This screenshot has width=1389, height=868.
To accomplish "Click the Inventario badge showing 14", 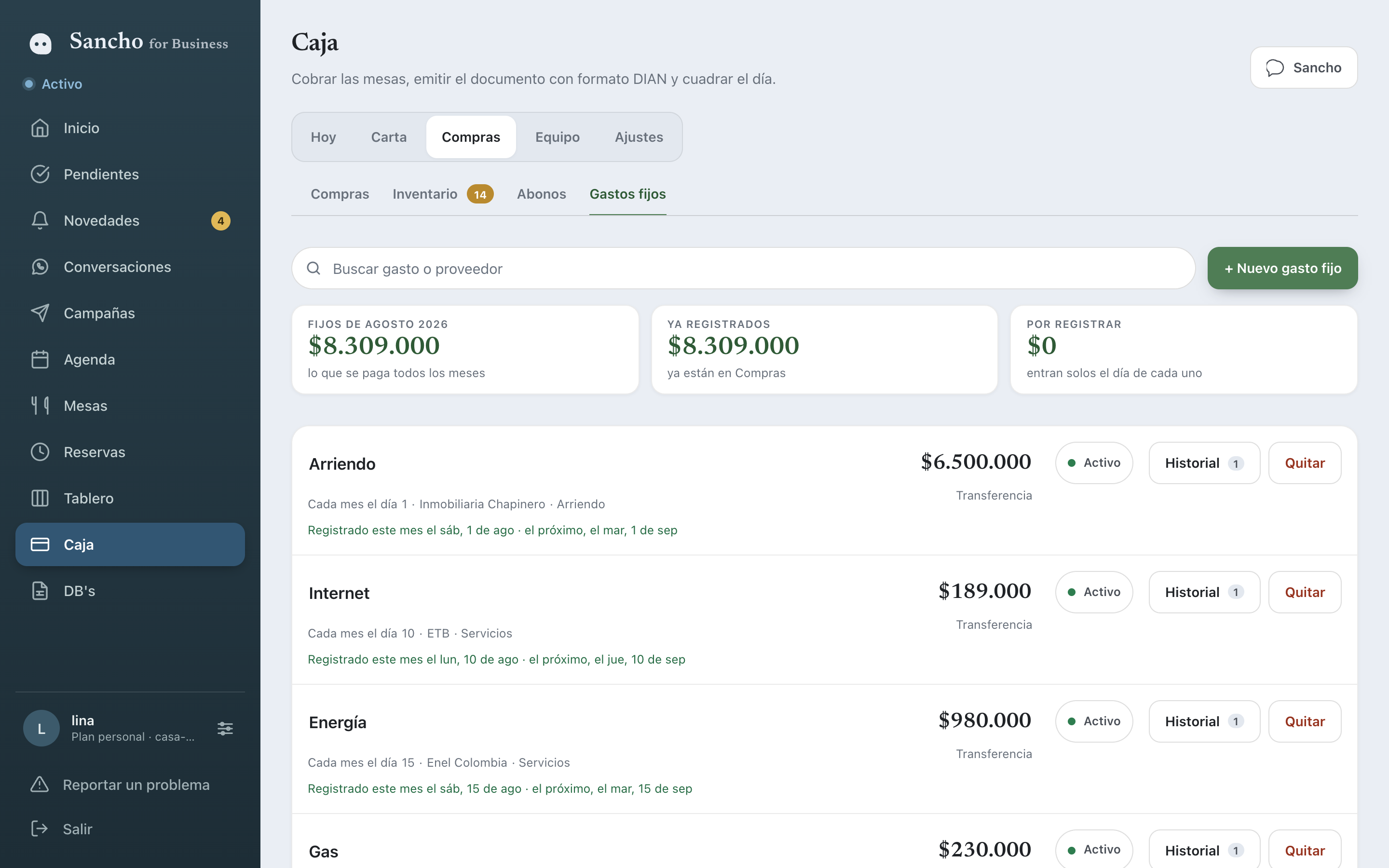I will tap(480, 194).
